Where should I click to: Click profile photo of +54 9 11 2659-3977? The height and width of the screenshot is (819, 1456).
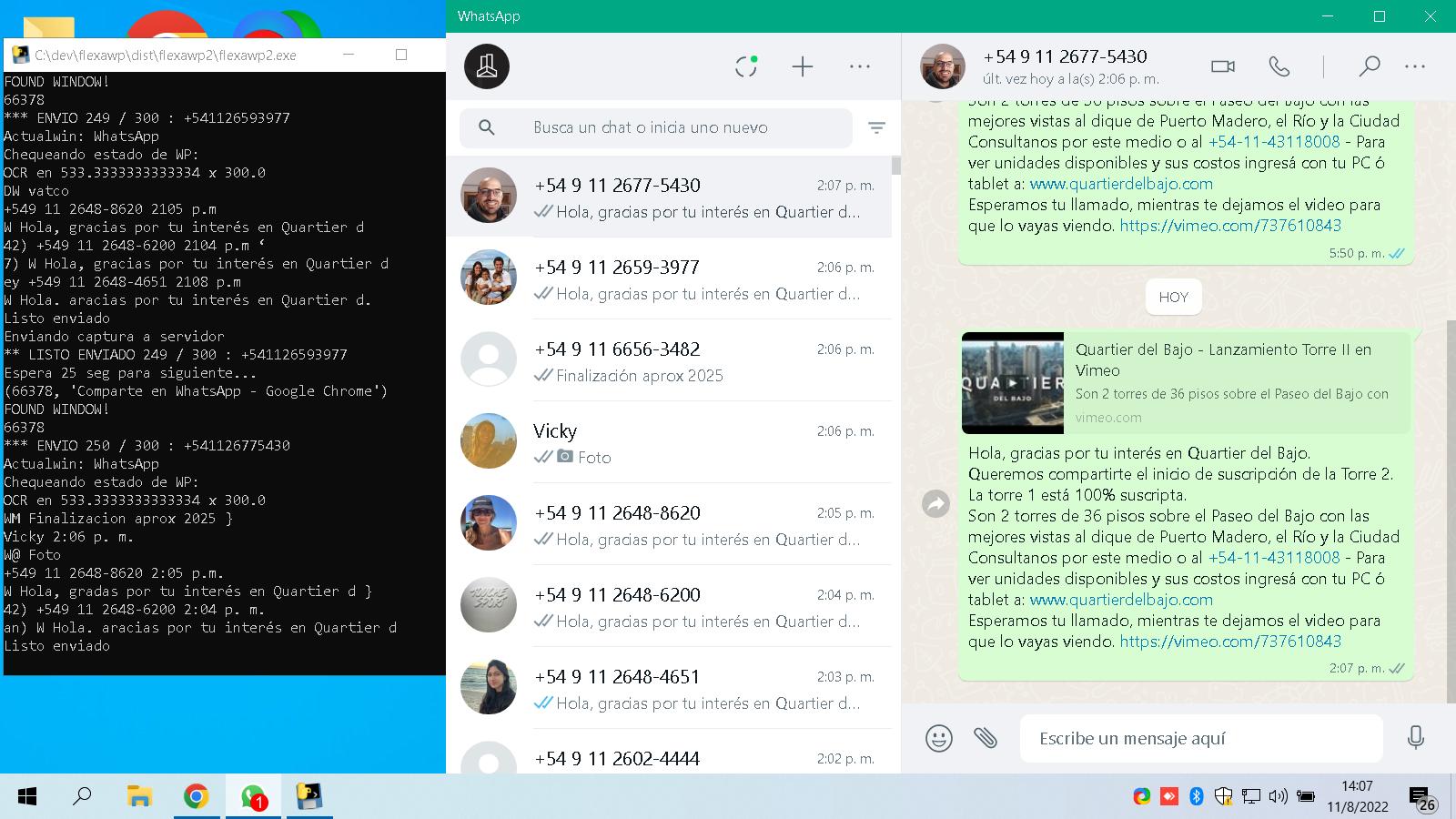489,278
